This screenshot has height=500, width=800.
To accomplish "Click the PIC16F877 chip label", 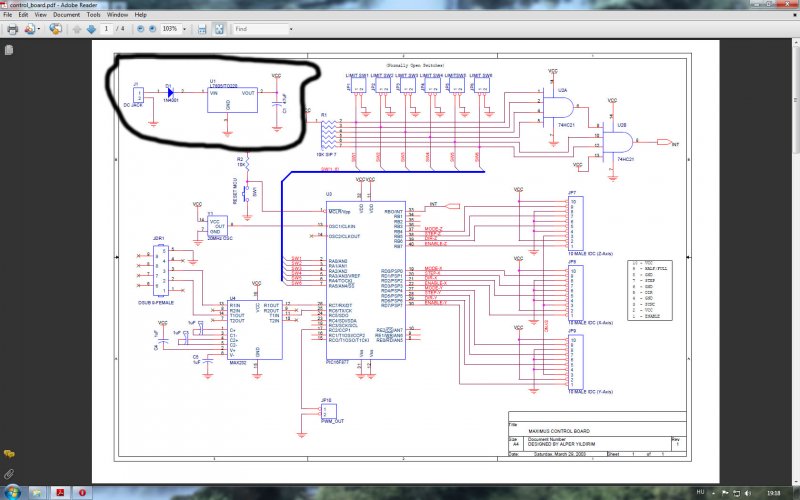I will pyautogui.click(x=337, y=362).
